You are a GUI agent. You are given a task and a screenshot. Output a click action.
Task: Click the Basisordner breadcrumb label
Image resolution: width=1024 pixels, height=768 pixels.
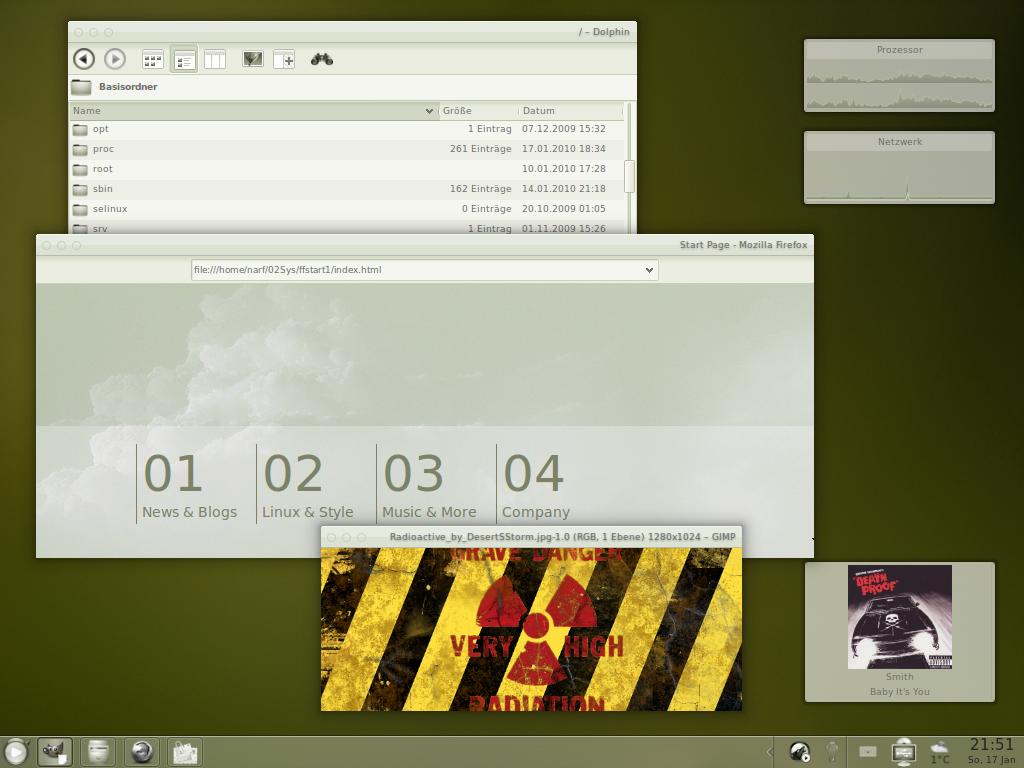[x=128, y=87]
